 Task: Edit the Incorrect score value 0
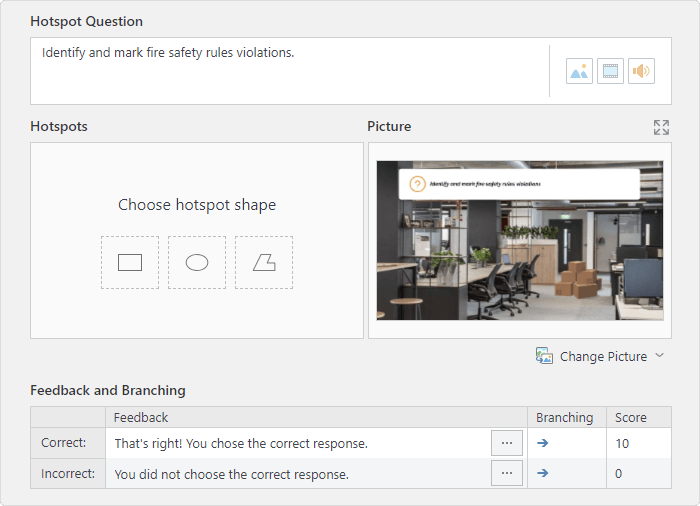[638, 473]
